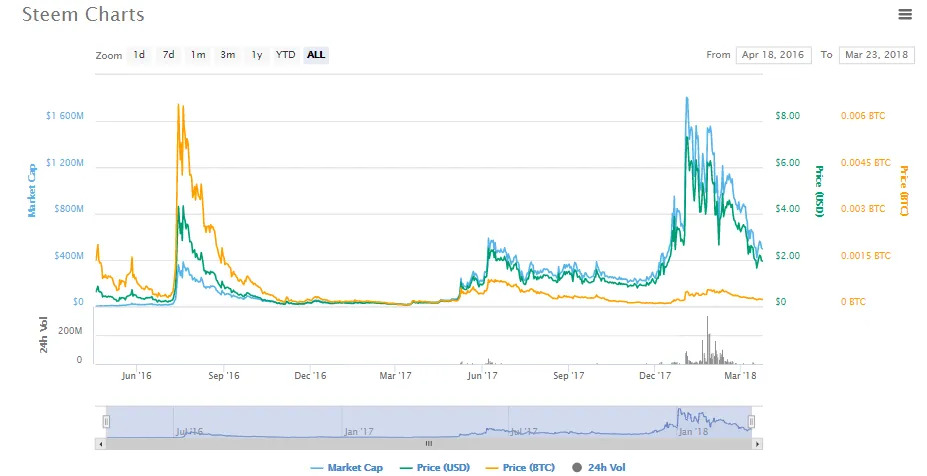The image size is (927, 476).
Task: Set zoom range to 1m
Action: pos(198,55)
